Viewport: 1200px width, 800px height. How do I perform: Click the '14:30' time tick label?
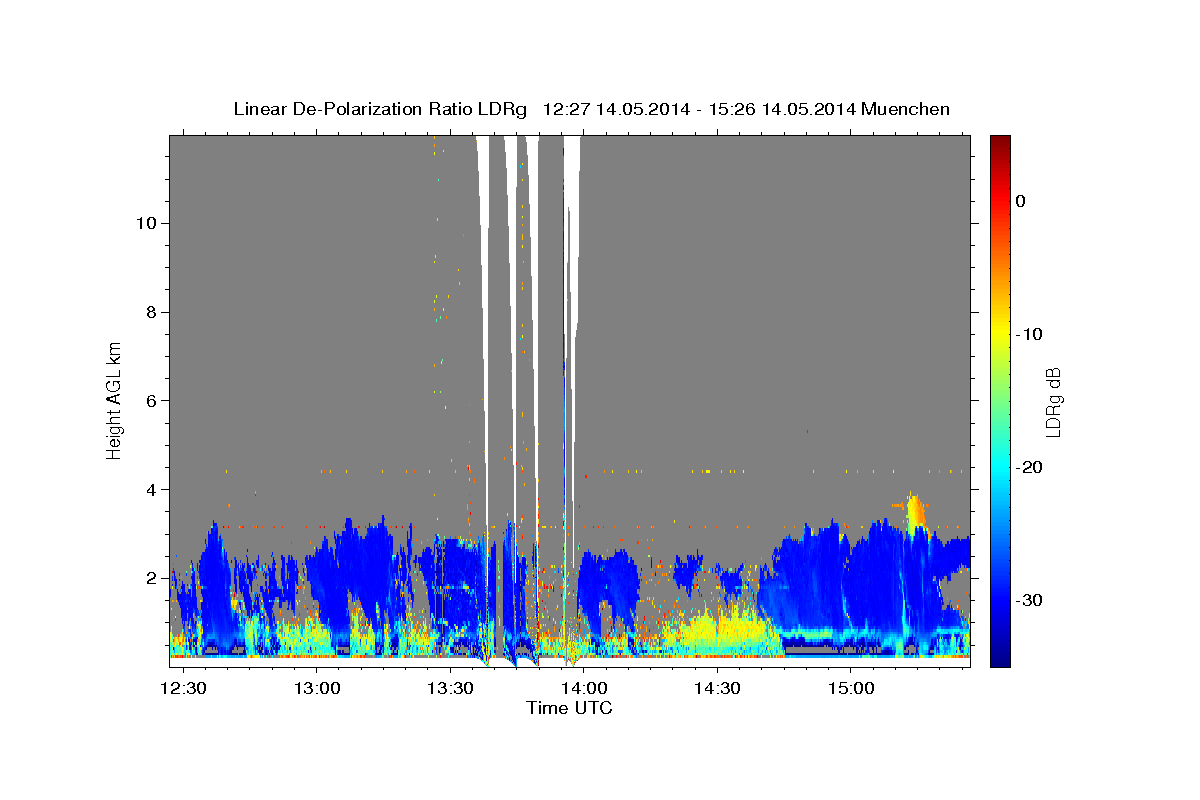[x=717, y=689]
